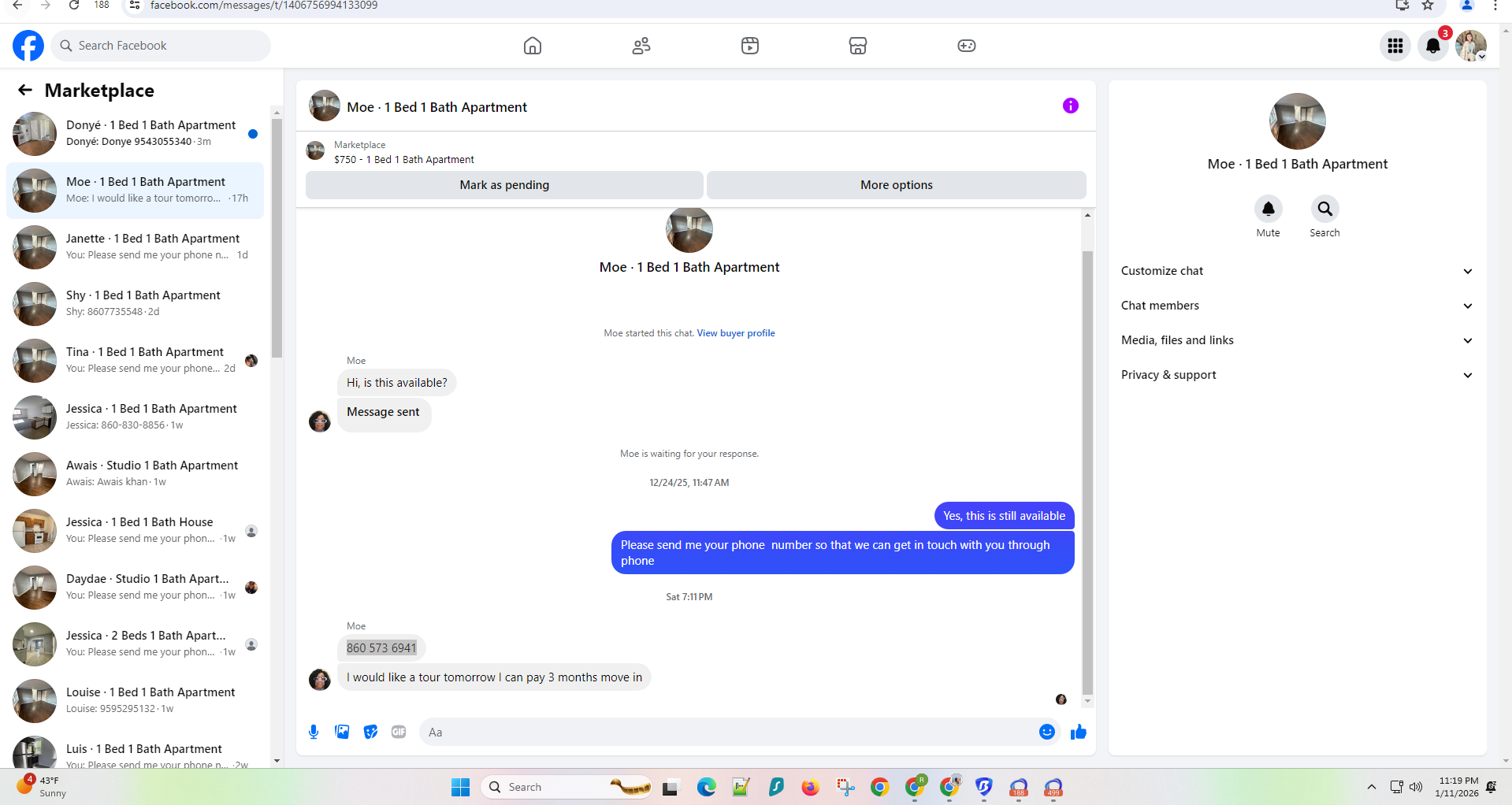The image size is (1512, 805).
Task: Click More options button
Action: click(x=897, y=185)
